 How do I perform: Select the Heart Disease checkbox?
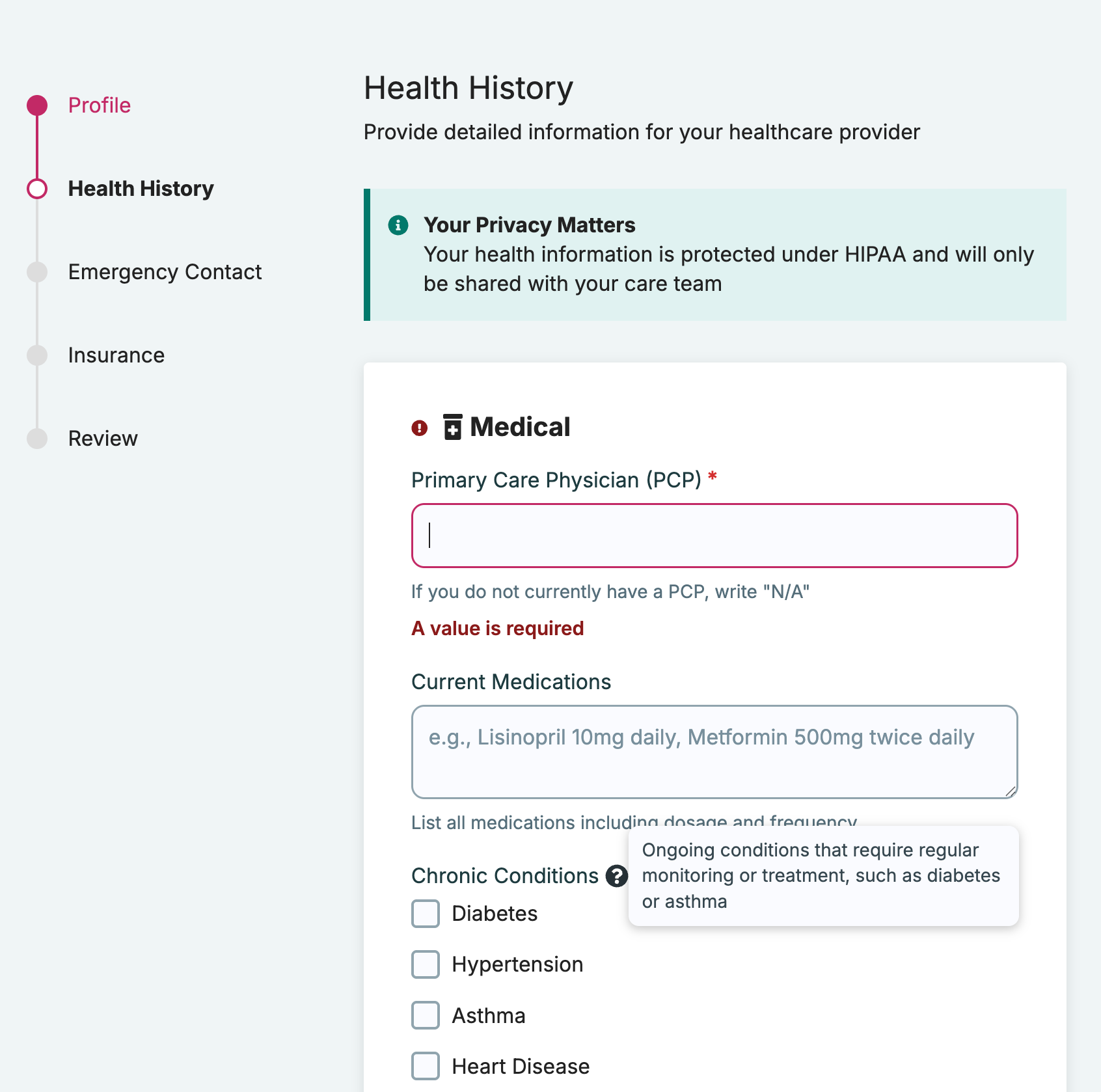426,1066
